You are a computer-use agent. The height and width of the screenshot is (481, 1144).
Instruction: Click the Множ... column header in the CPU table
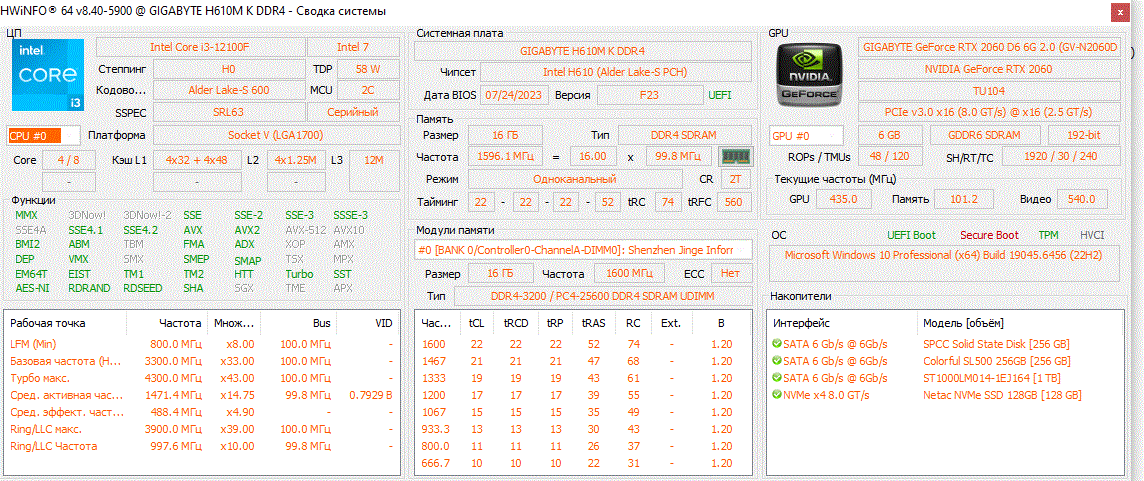pos(233,323)
